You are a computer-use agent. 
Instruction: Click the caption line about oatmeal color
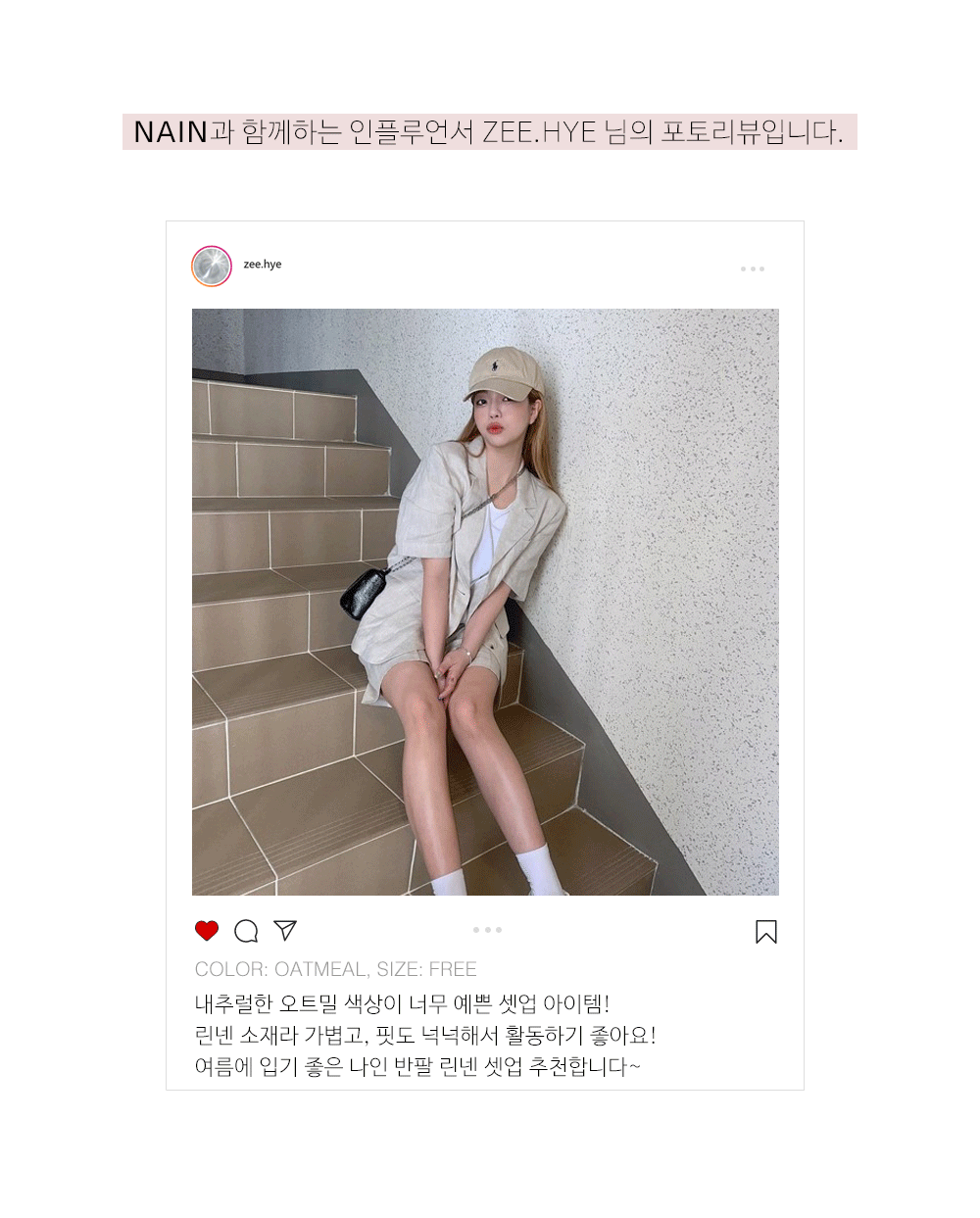[x=402, y=1004]
